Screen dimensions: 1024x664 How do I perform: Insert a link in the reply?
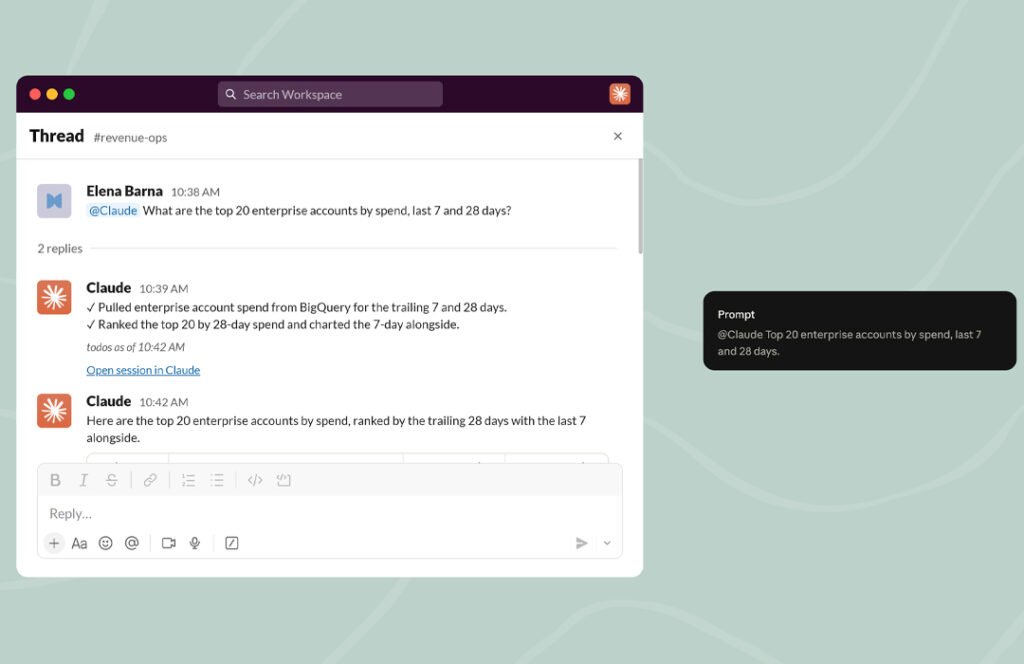150,481
